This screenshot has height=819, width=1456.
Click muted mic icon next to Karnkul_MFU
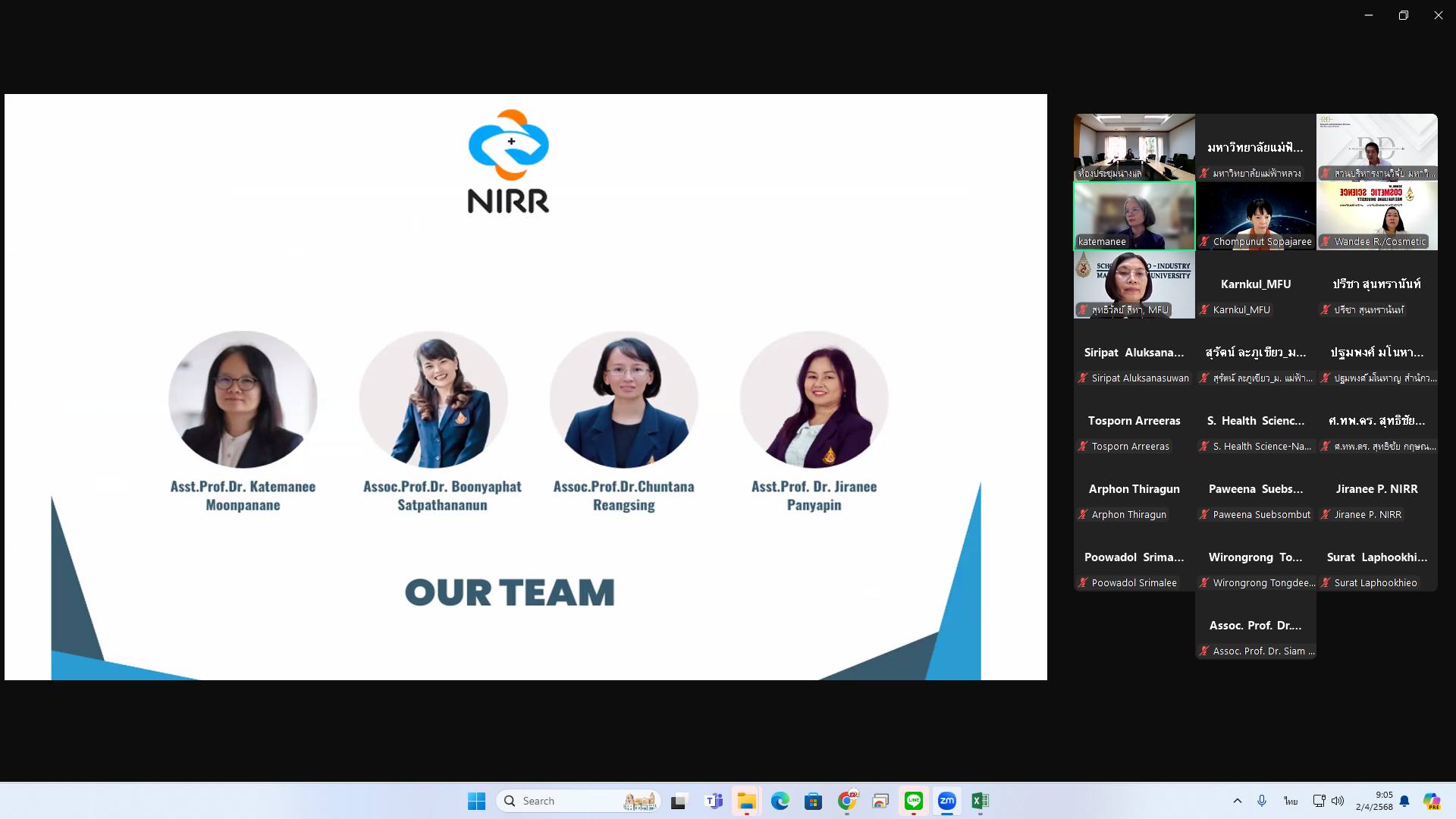tap(1204, 309)
